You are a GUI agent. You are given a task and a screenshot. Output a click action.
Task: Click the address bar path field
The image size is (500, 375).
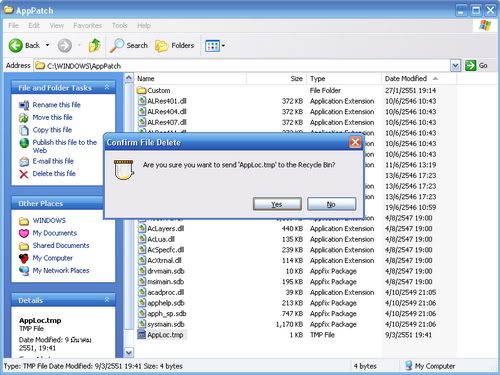click(242, 66)
